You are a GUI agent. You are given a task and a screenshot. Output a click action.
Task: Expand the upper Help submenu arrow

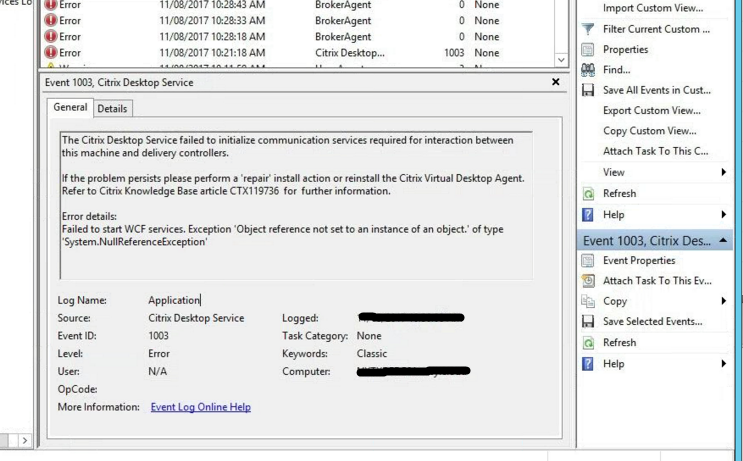pyautogui.click(x=724, y=215)
